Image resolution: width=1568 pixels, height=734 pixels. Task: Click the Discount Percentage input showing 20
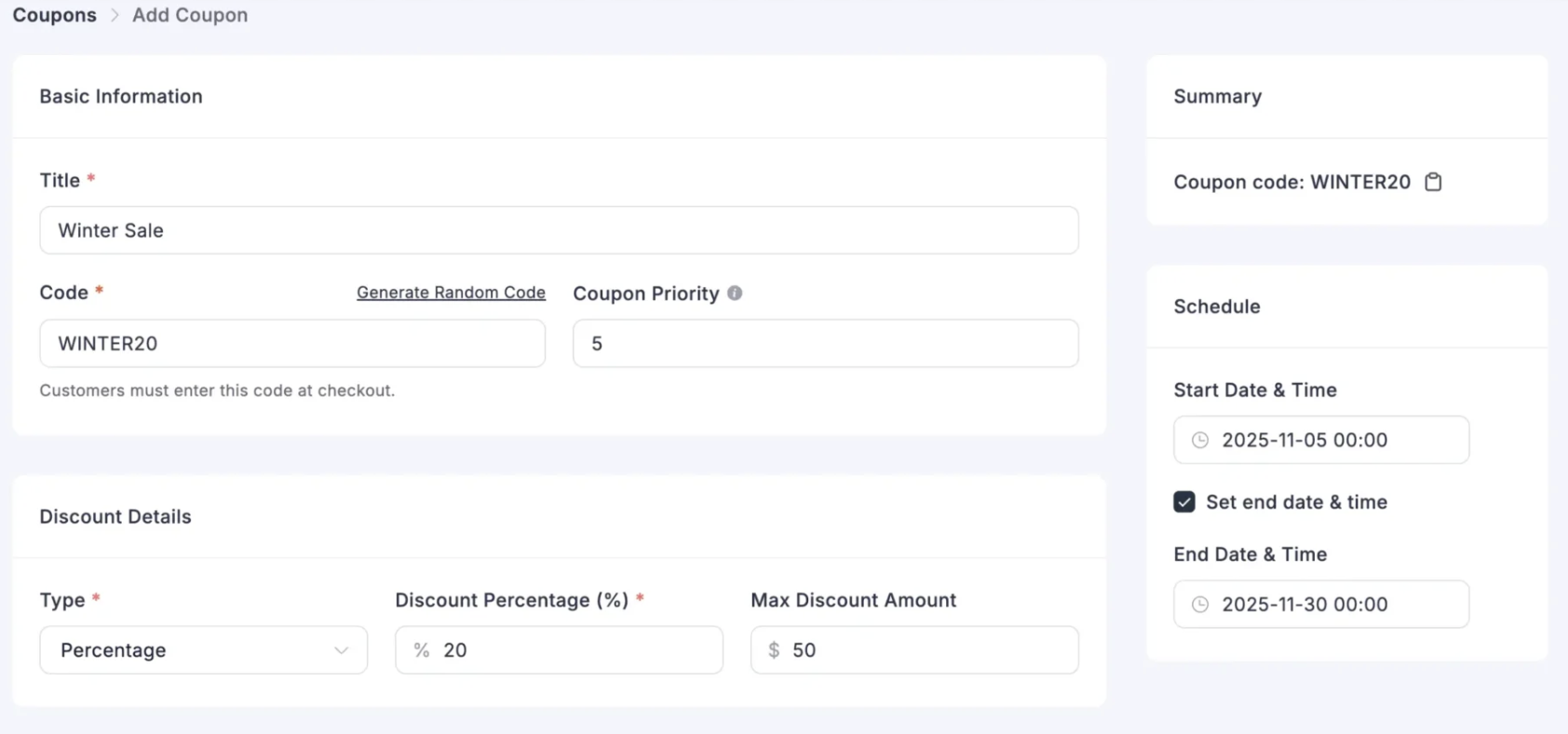click(x=559, y=650)
